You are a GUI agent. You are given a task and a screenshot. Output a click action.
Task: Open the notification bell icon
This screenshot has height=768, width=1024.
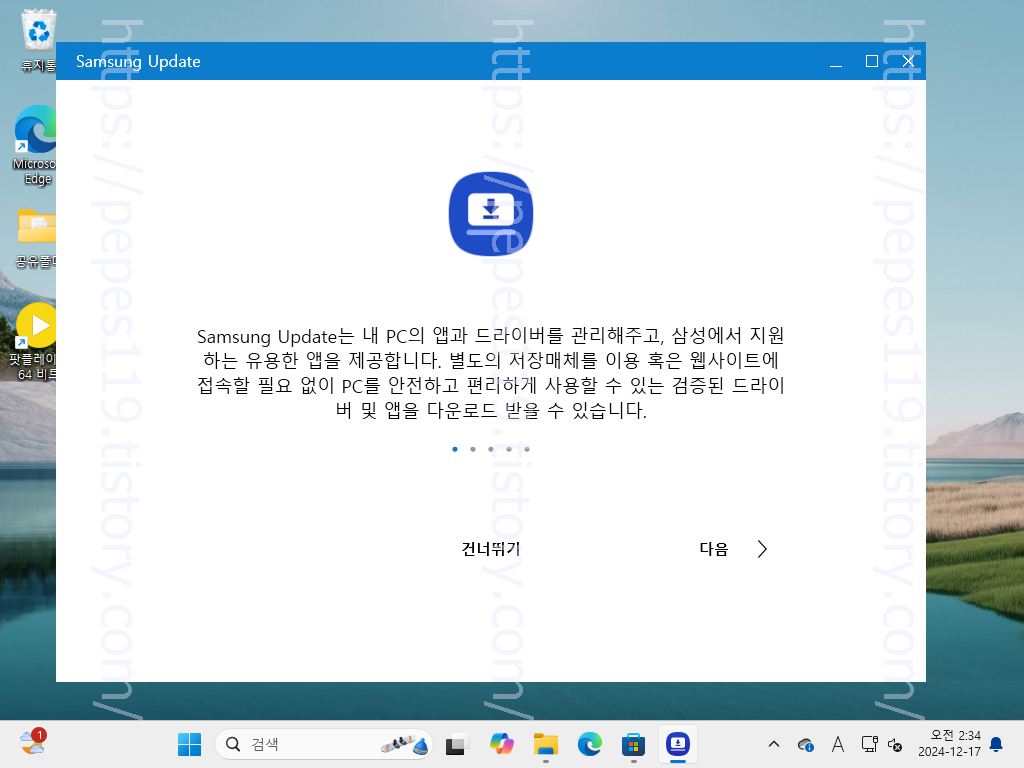(x=997, y=744)
